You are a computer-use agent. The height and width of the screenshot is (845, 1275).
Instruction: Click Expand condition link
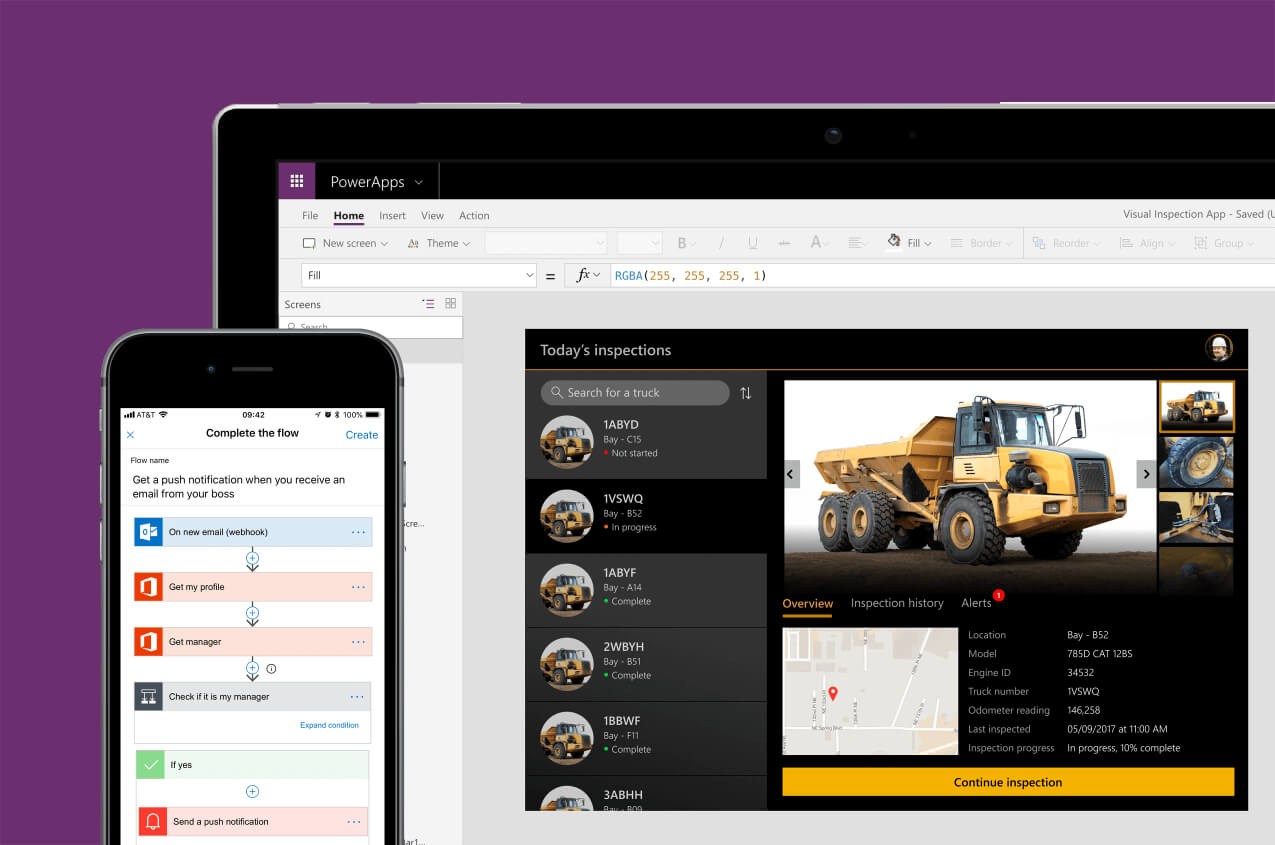(x=329, y=725)
